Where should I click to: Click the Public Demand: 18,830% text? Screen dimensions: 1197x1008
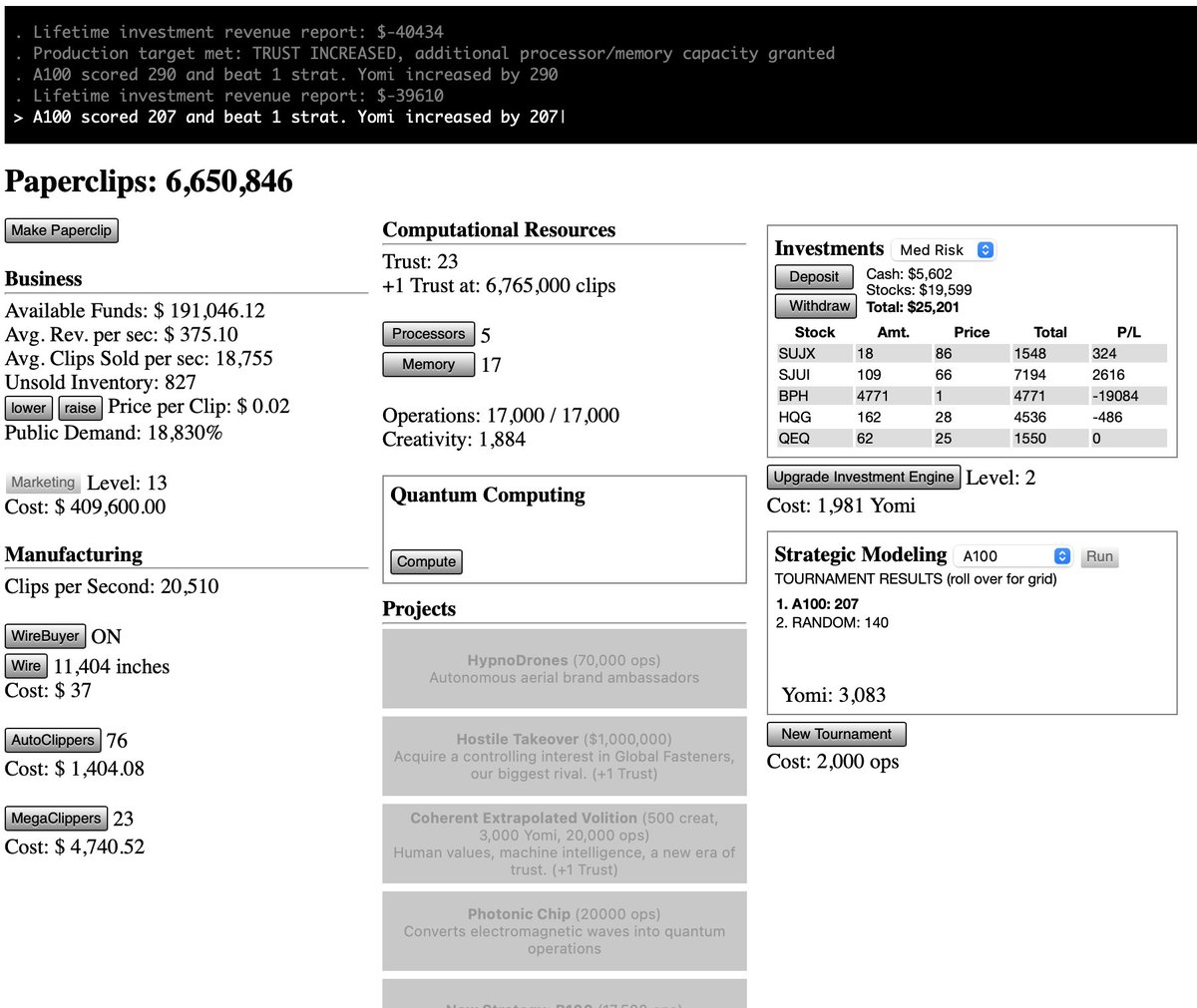coord(114,433)
